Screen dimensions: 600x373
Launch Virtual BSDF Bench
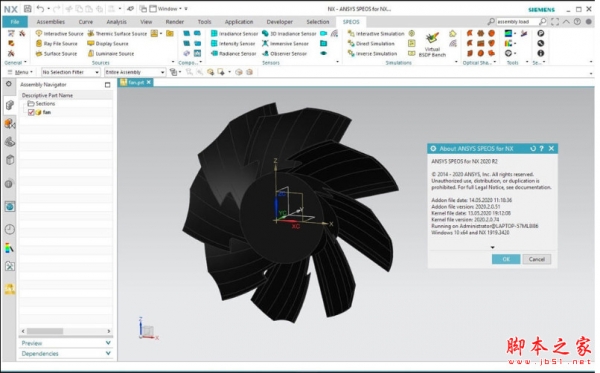pyautogui.click(x=432, y=44)
